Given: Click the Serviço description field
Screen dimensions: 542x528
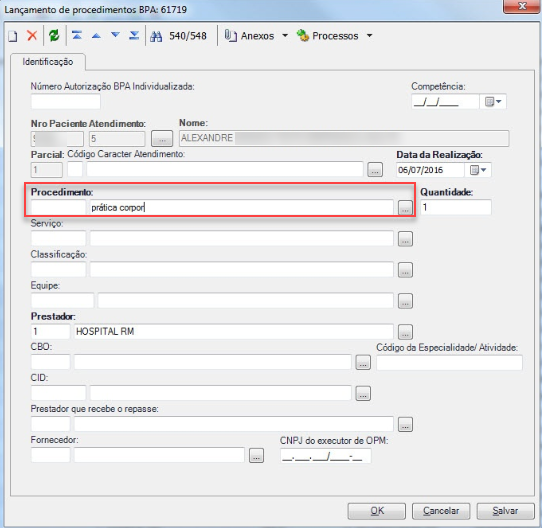Looking at the screenshot, I should tap(242, 238).
